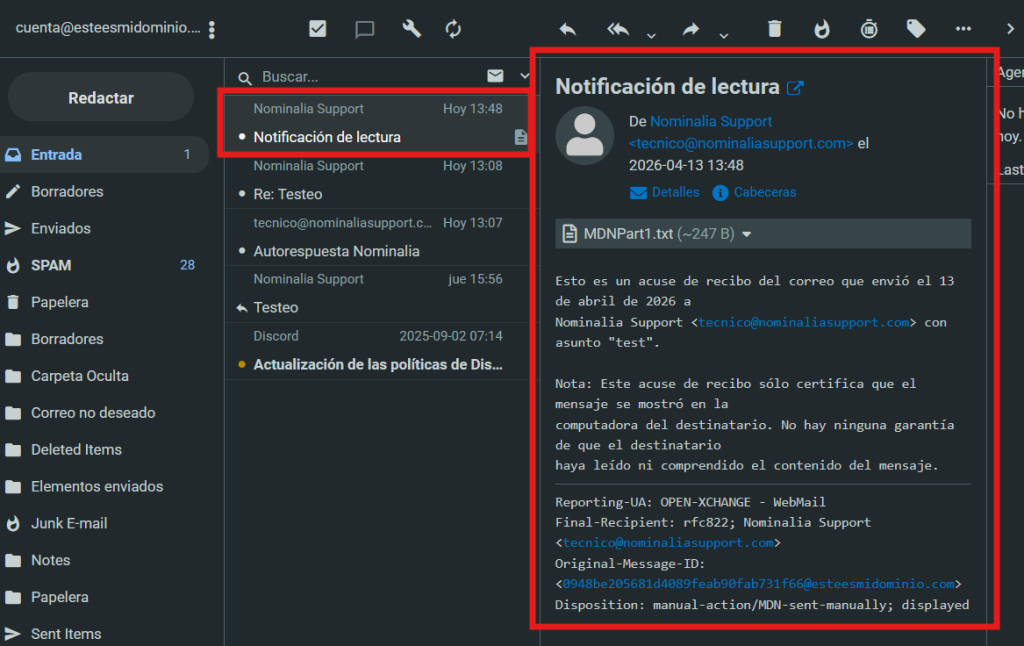Toggle the threads speech bubble icon

click(365, 29)
